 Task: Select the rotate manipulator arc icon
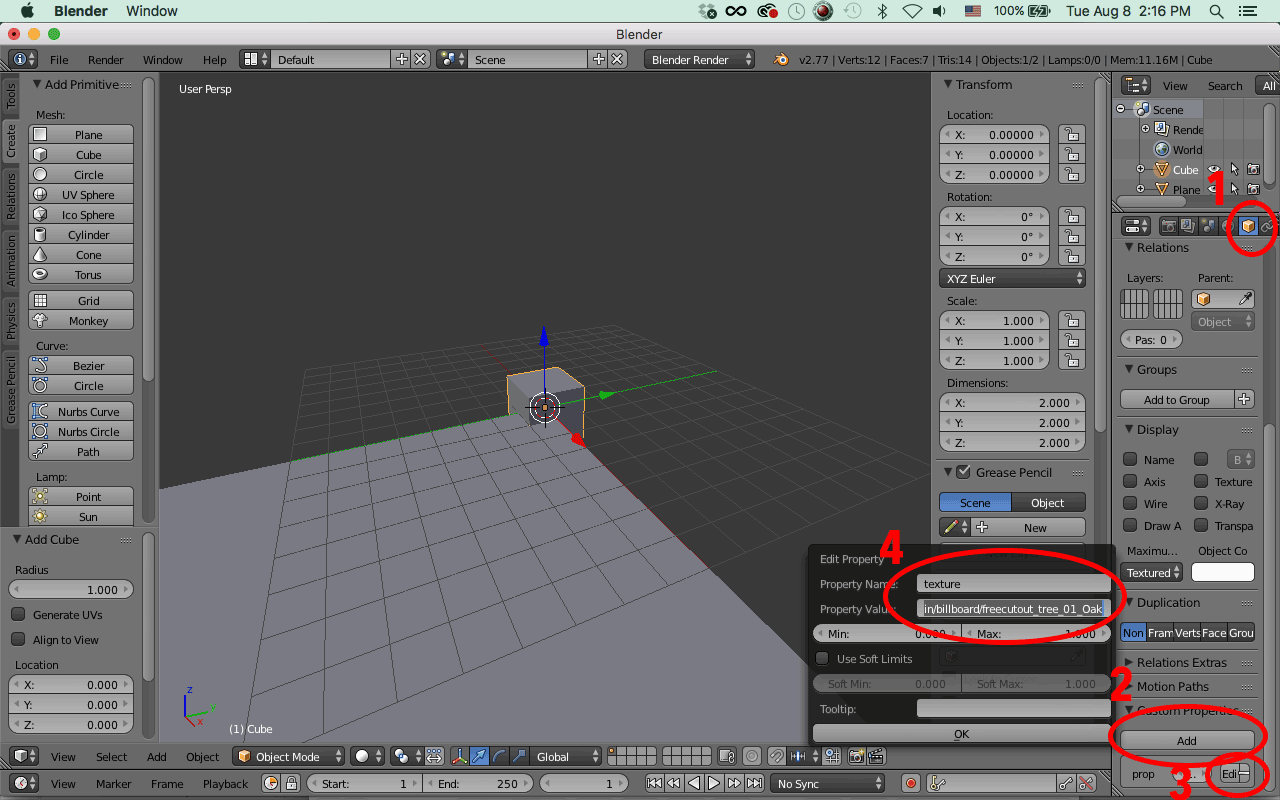499,756
